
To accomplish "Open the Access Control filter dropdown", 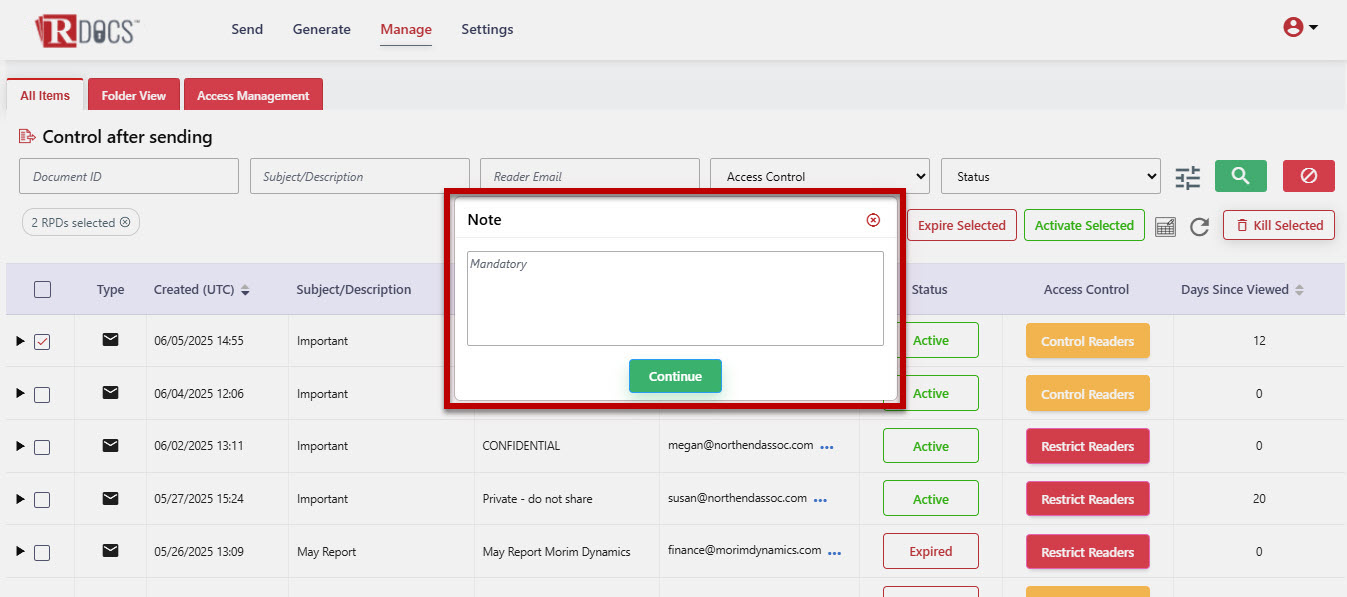I will click(819, 177).
